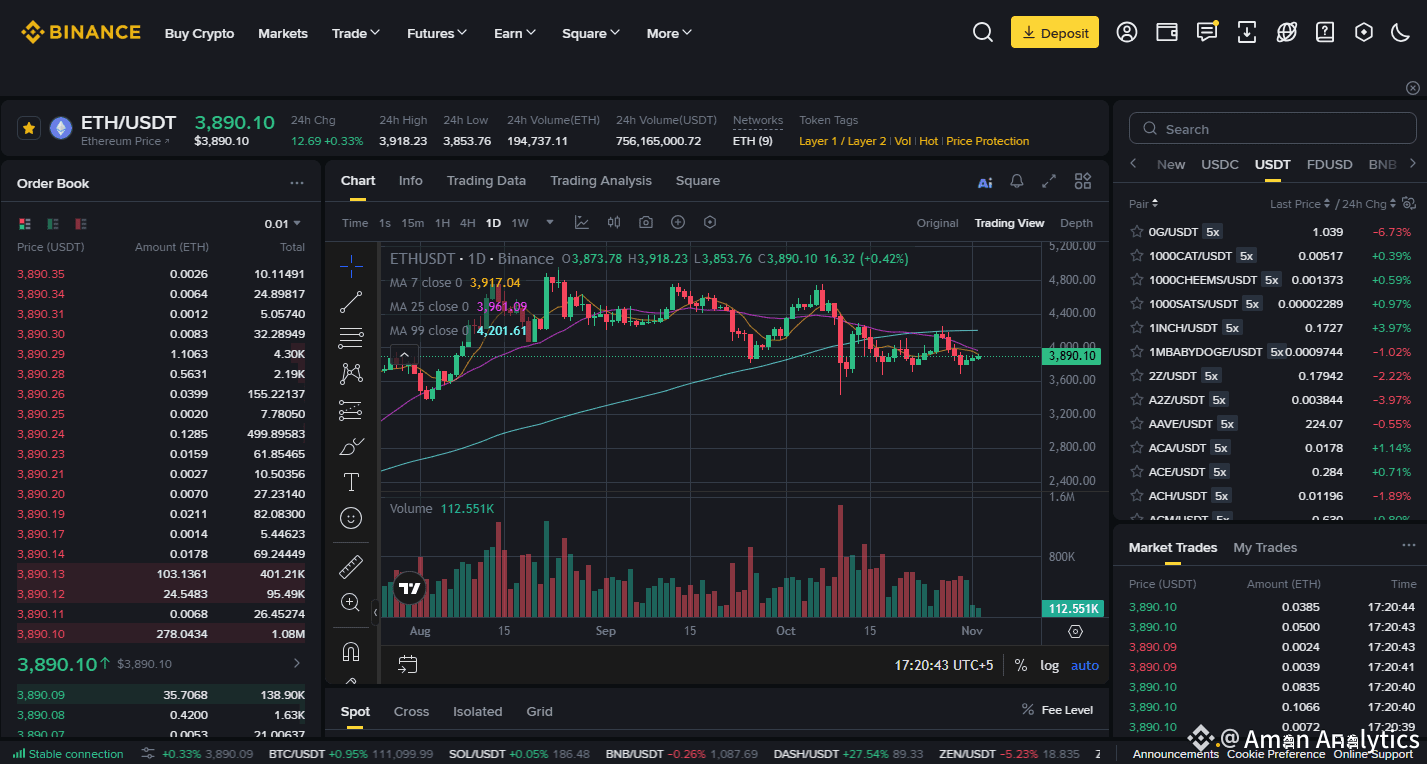Open the Square dropdown in the top navigation
Image resolution: width=1427 pixels, height=764 pixels.
point(591,33)
